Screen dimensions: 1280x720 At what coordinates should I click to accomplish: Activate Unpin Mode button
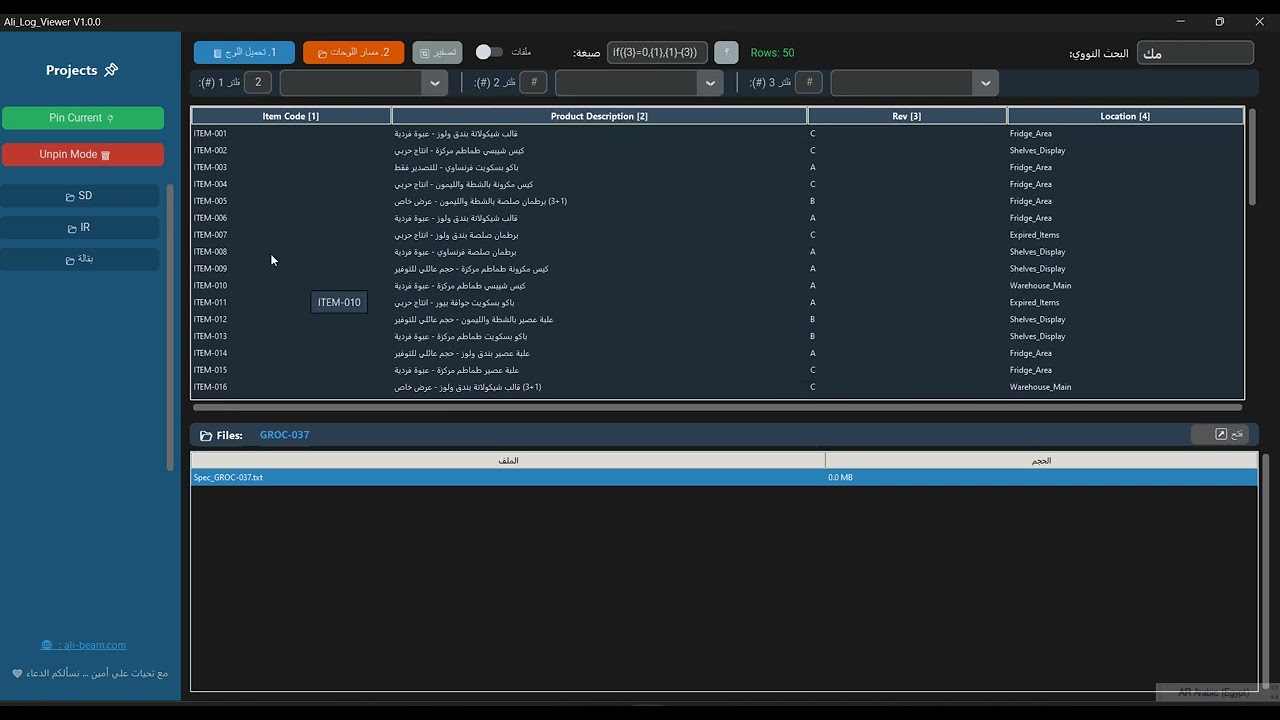pos(83,155)
